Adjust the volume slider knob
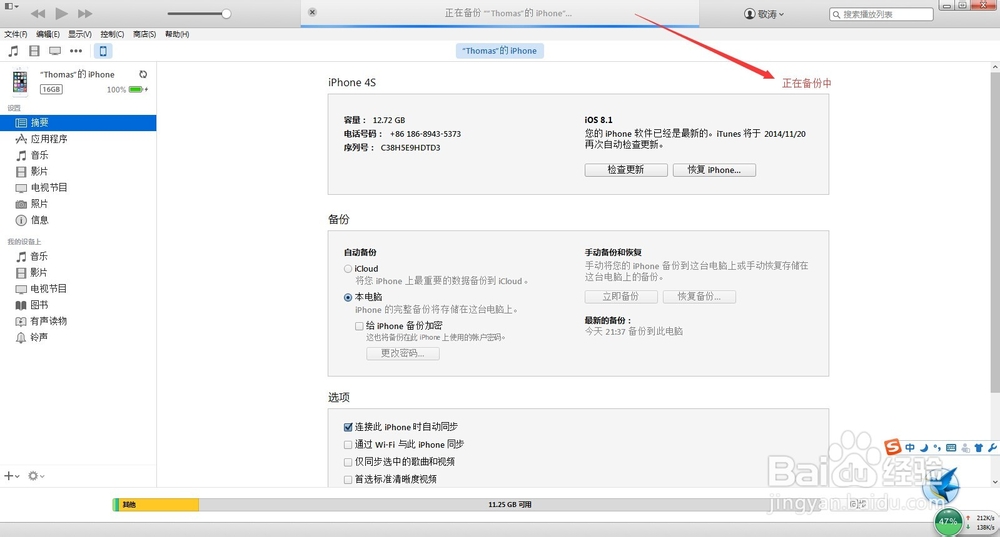1000x537 pixels. pos(226,13)
